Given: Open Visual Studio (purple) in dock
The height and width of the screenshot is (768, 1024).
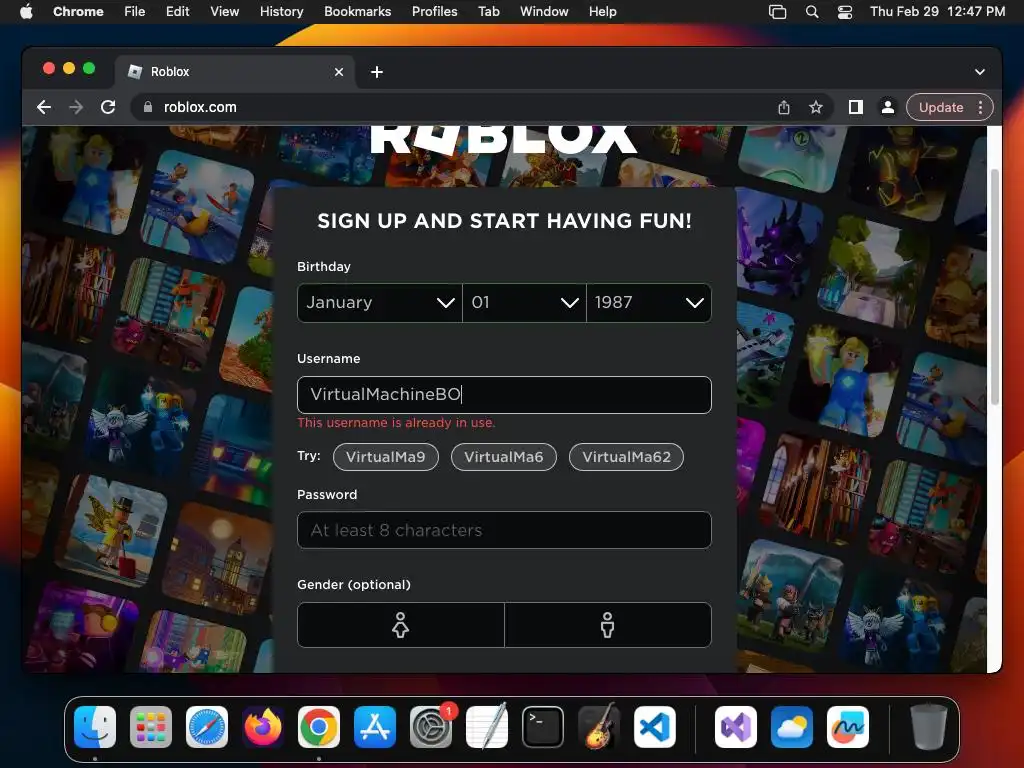Looking at the screenshot, I should [x=736, y=727].
